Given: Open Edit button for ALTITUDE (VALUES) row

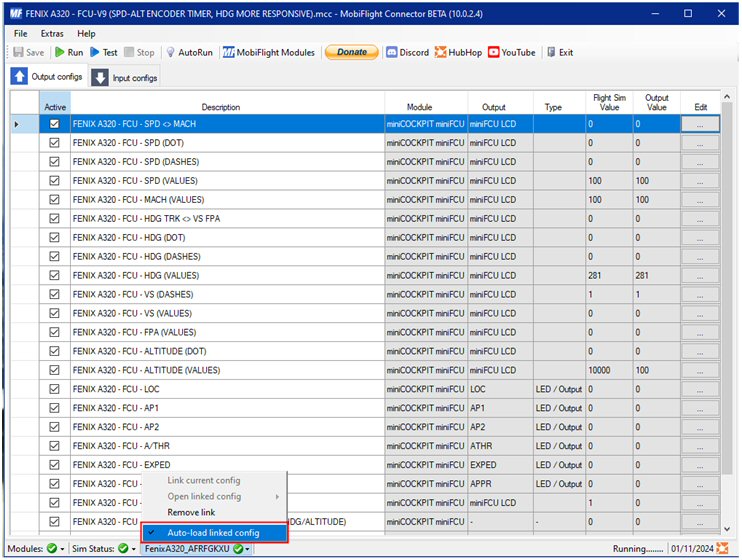Looking at the screenshot, I should click(700, 370).
